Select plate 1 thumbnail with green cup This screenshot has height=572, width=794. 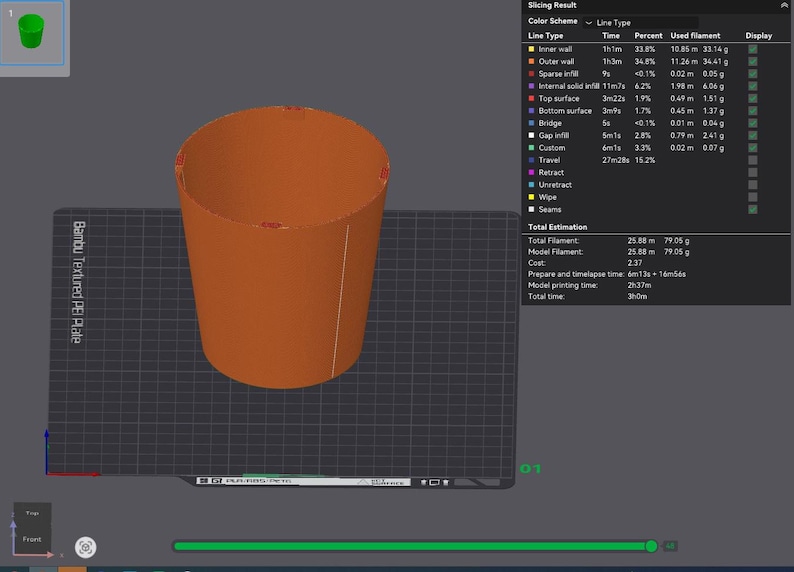pos(32,33)
